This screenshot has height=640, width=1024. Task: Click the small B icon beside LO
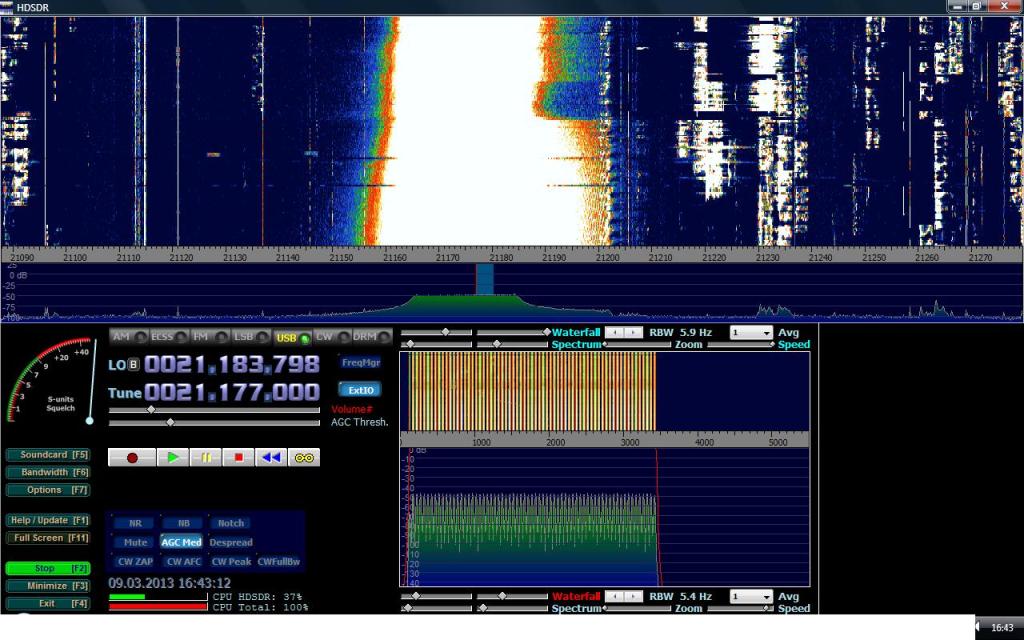(134, 365)
